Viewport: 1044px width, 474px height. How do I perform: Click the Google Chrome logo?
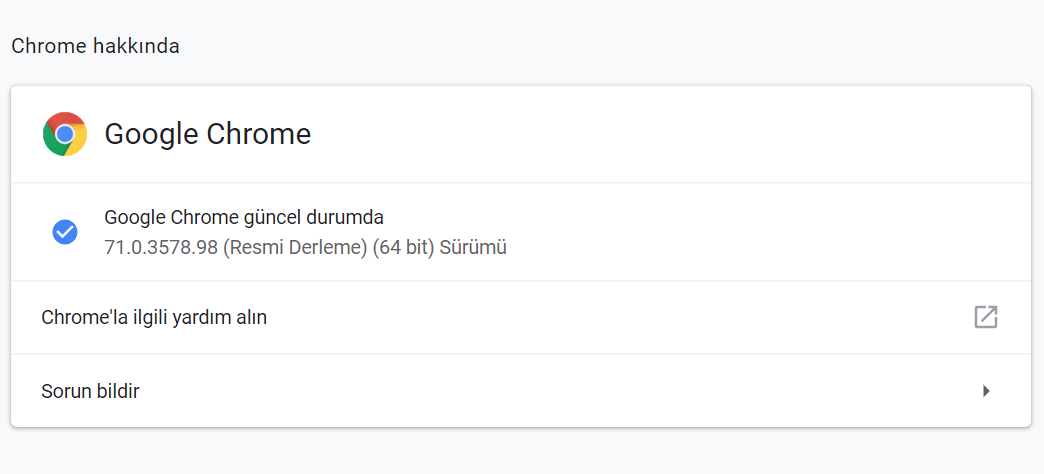pos(65,134)
